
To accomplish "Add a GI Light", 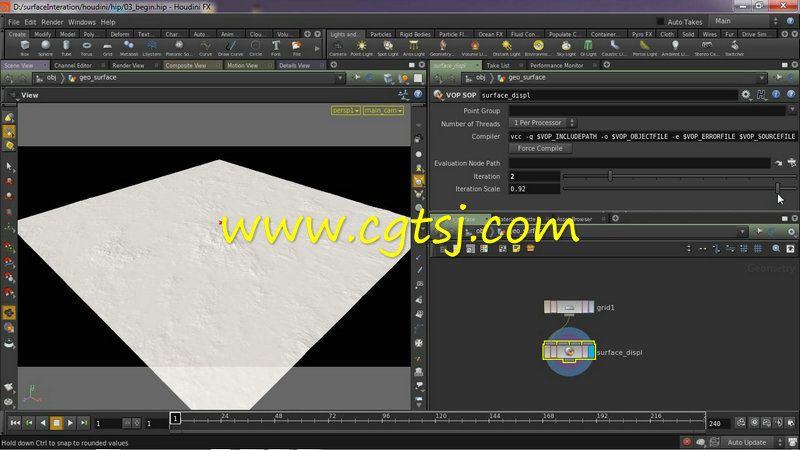I will [588, 48].
